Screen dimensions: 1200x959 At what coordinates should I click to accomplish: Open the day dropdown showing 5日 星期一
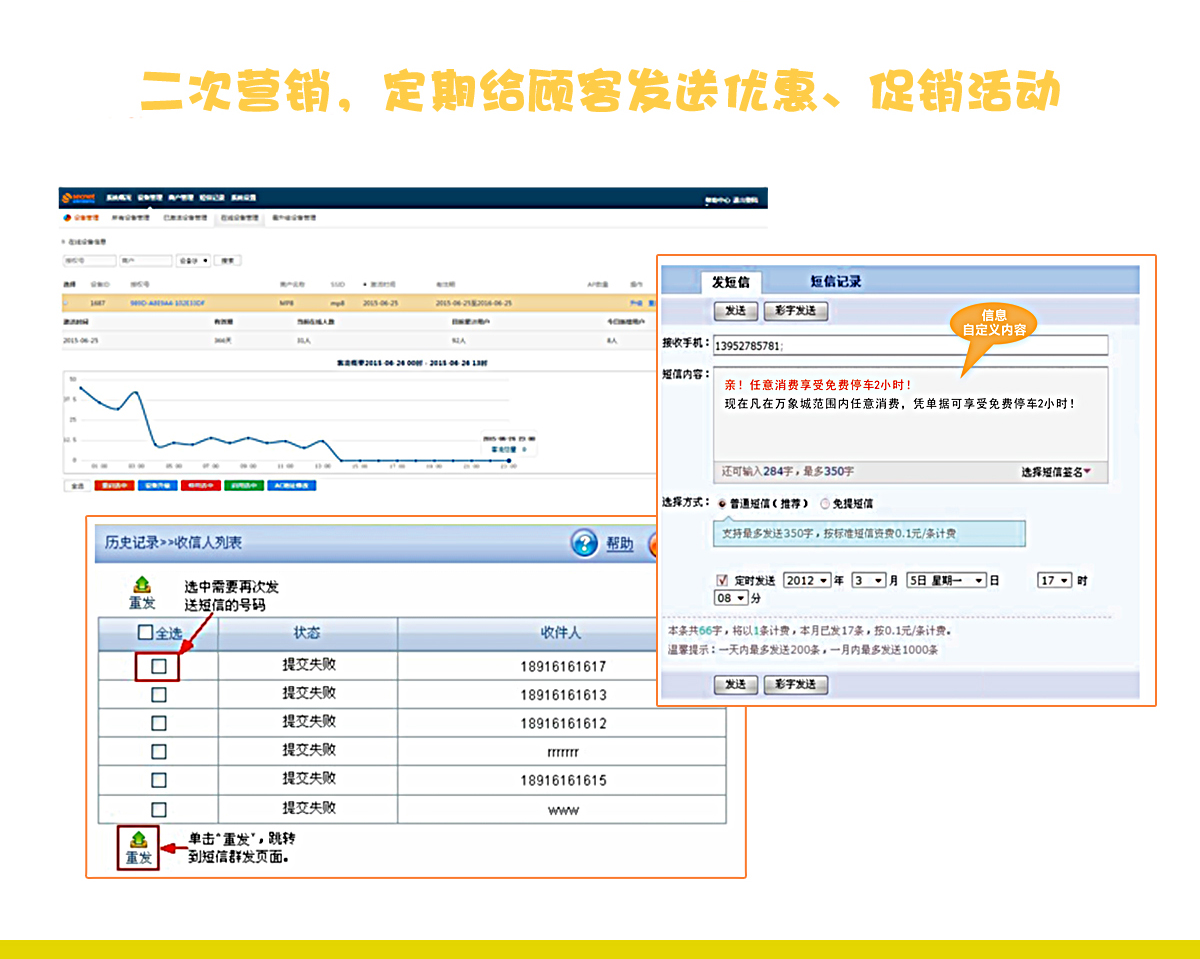[x=946, y=580]
